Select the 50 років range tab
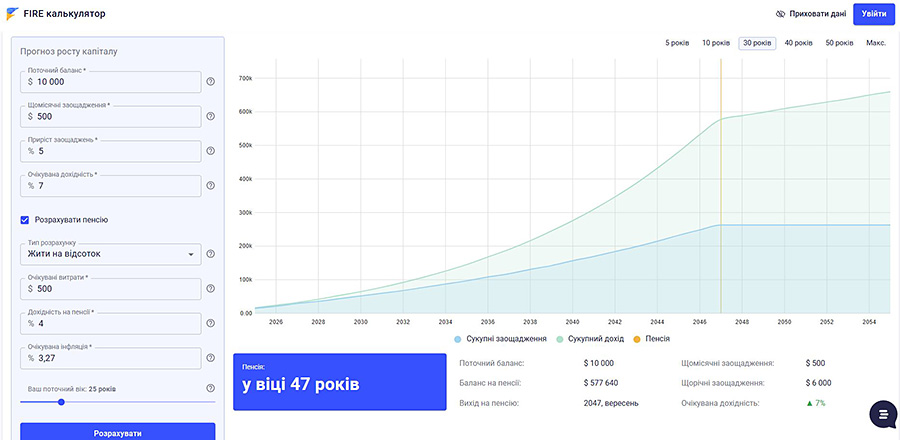The height and width of the screenshot is (440, 900). click(839, 43)
